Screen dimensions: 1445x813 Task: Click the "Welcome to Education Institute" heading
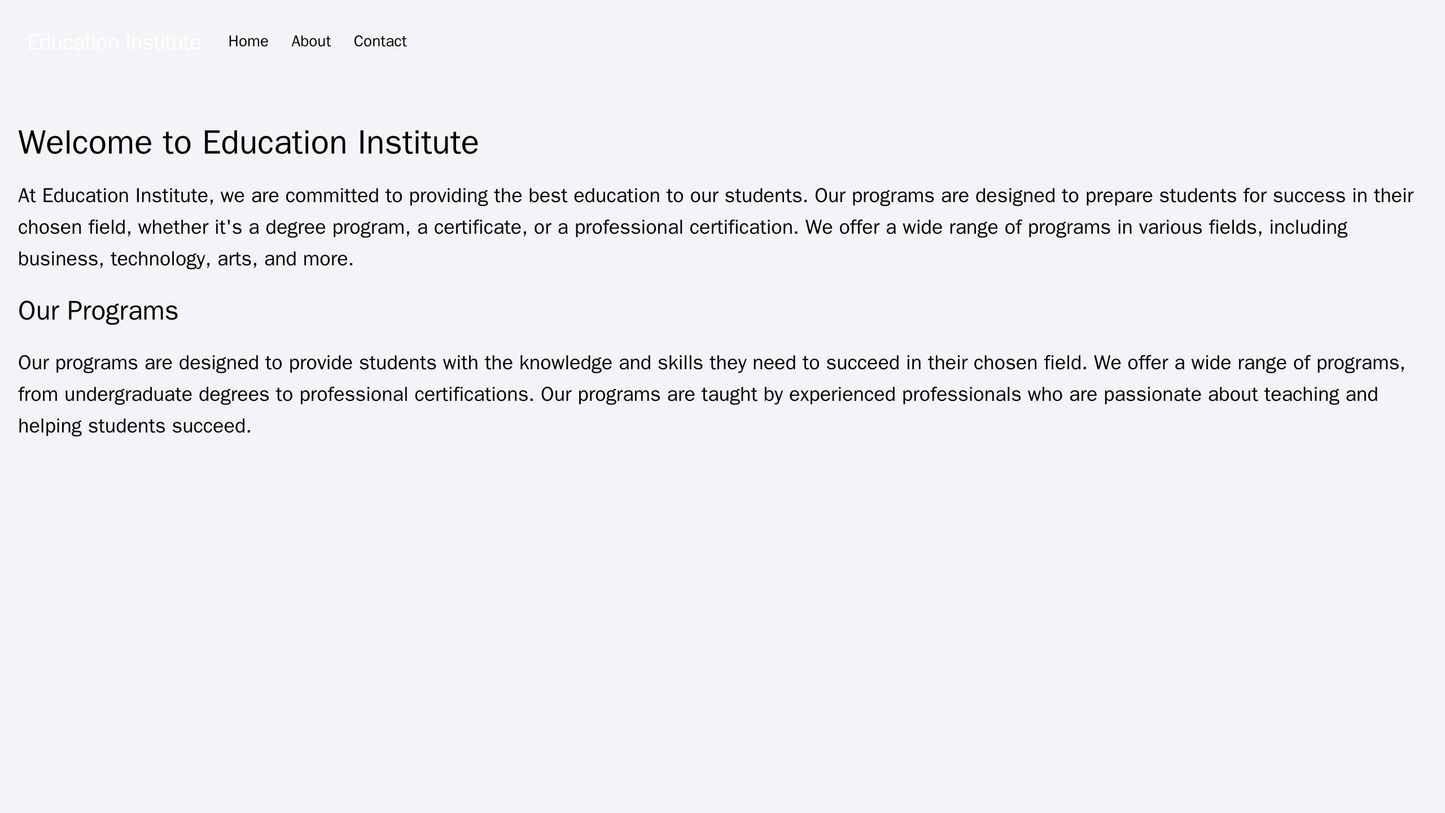[248, 142]
